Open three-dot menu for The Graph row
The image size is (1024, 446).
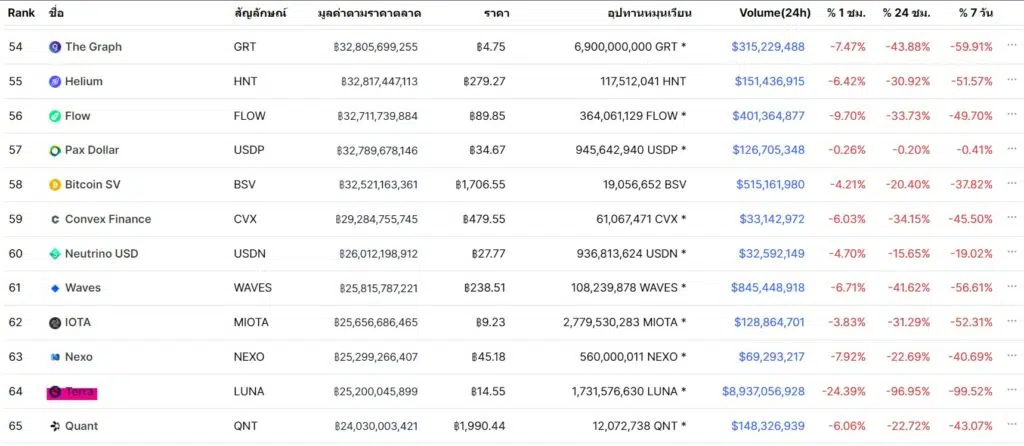coord(1012,47)
